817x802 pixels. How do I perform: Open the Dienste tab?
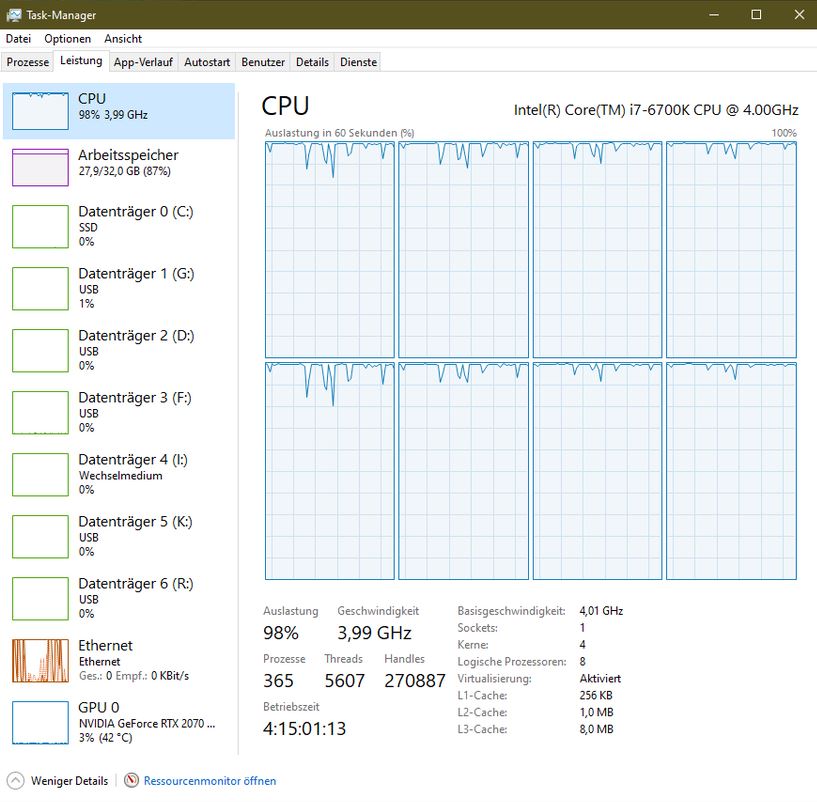click(357, 61)
